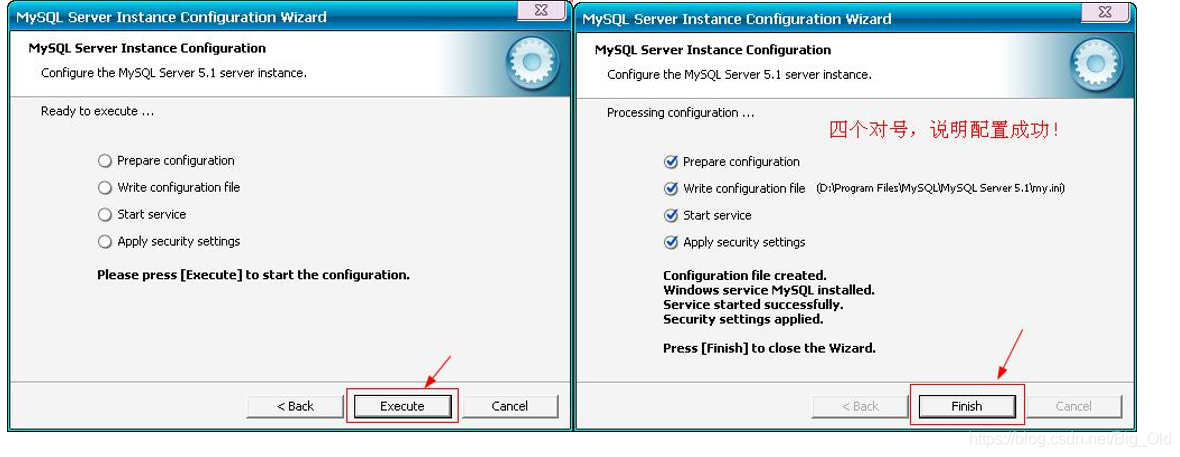Select the unchecked Write configuration file indicator
Screen dimensions: 1180x457
[105, 187]
